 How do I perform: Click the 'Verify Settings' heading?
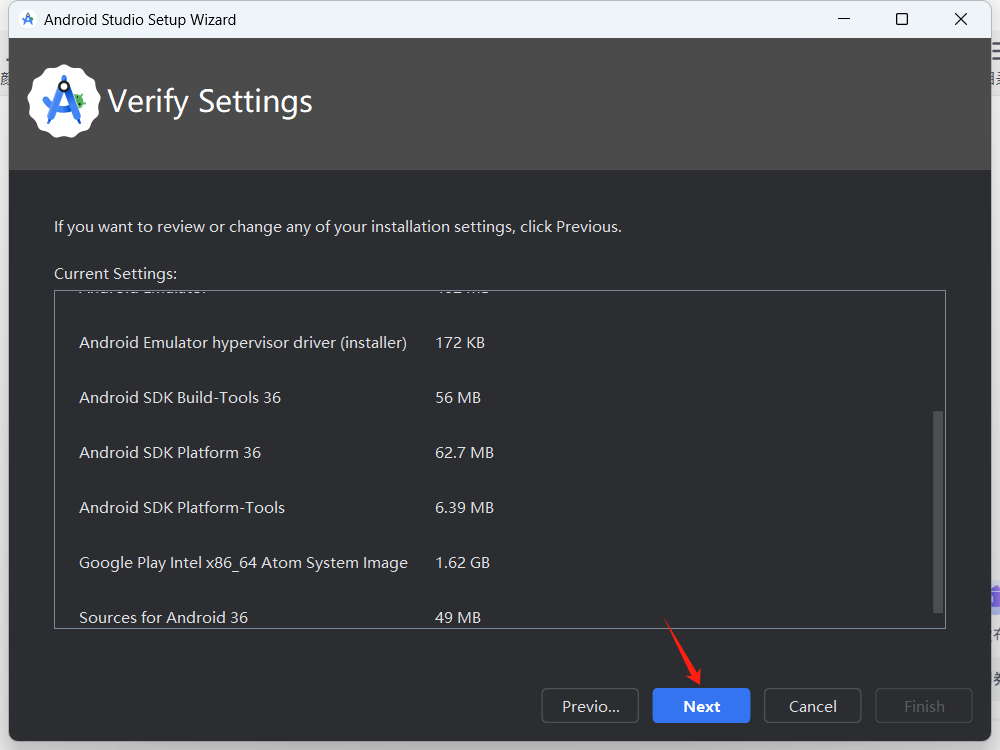pos(210,101)
